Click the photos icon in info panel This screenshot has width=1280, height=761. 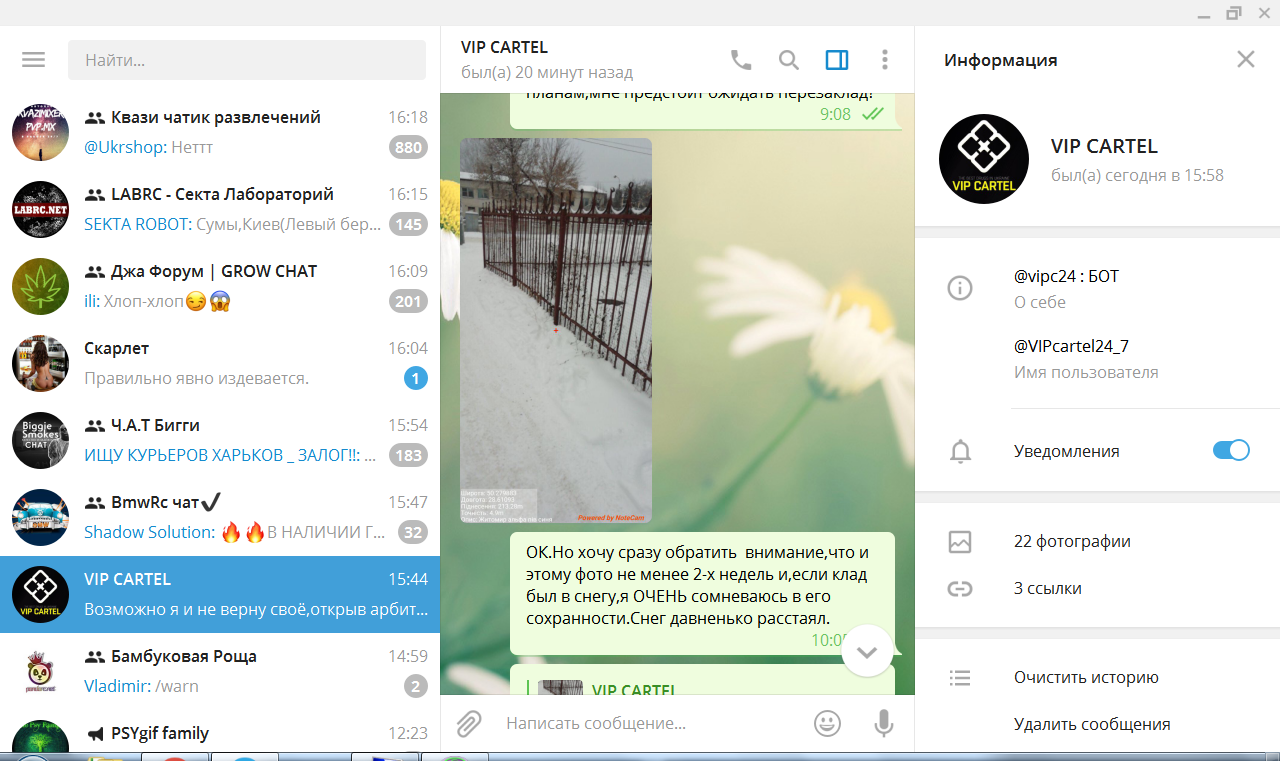coord(960,542)
